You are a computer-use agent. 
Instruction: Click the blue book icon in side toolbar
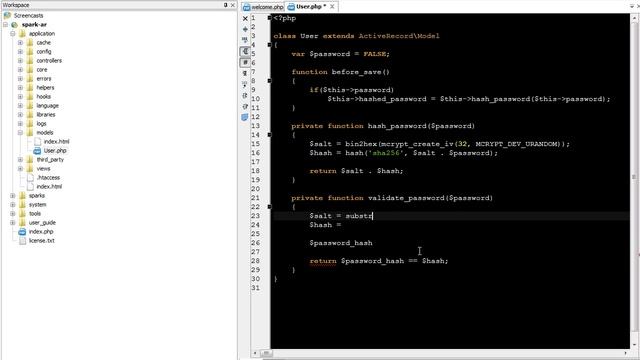[x=245, y=118]
